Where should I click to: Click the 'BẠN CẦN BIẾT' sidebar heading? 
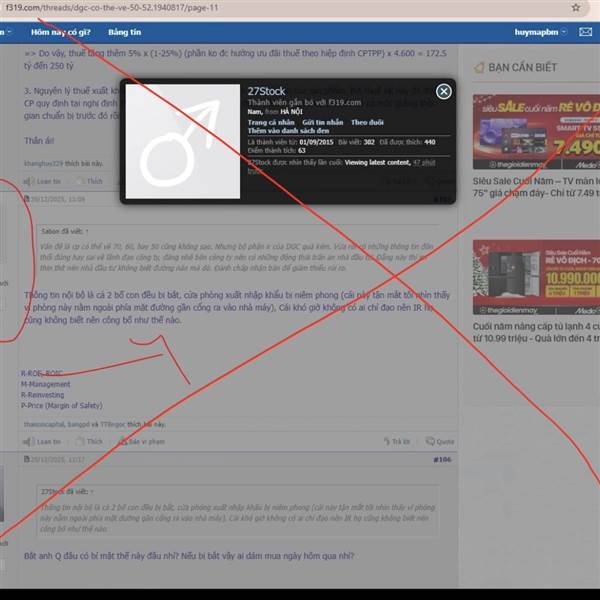522,68
